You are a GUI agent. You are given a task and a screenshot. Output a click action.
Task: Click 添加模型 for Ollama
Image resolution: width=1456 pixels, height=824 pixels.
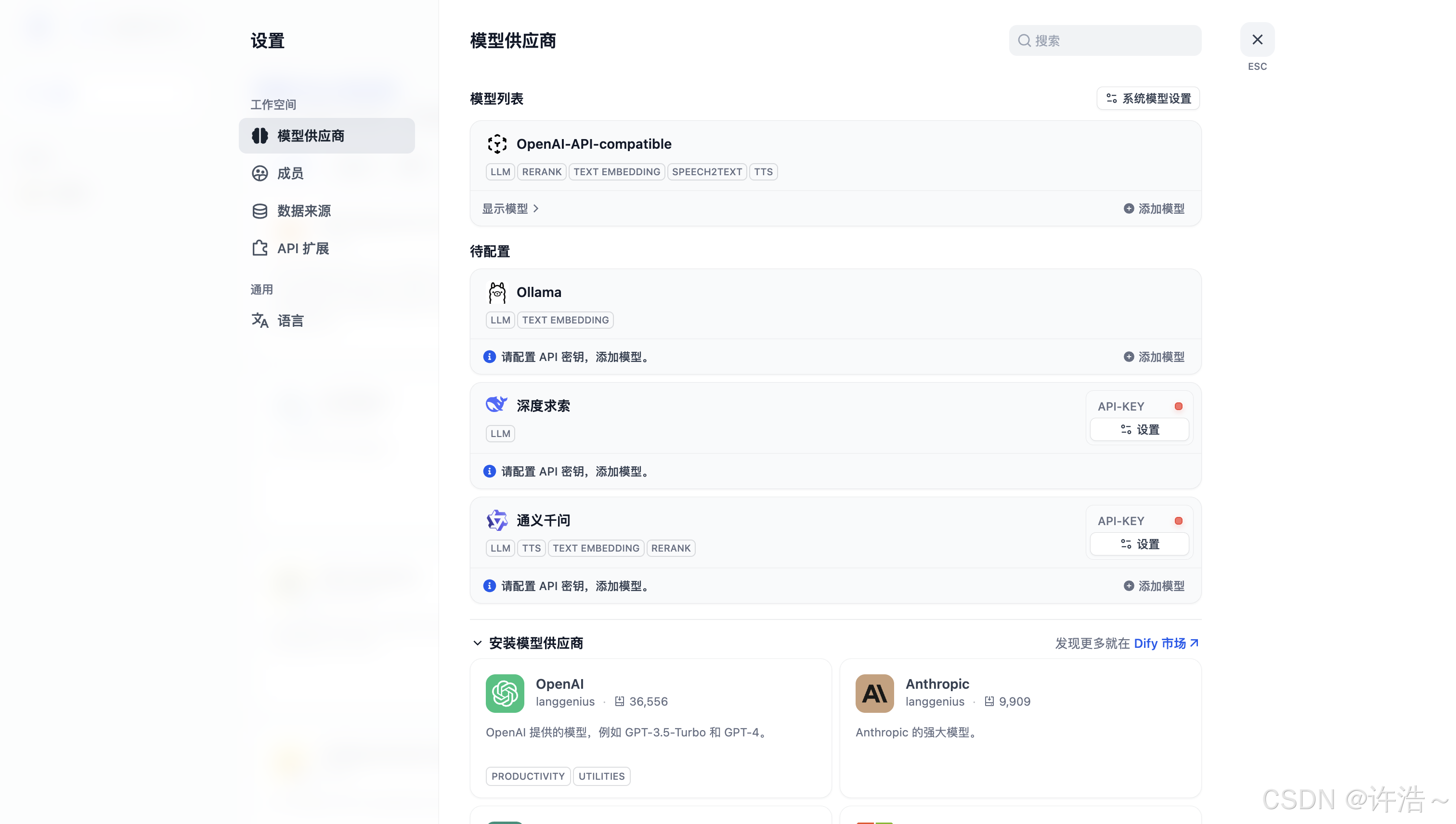click(x=1153, y=357)
